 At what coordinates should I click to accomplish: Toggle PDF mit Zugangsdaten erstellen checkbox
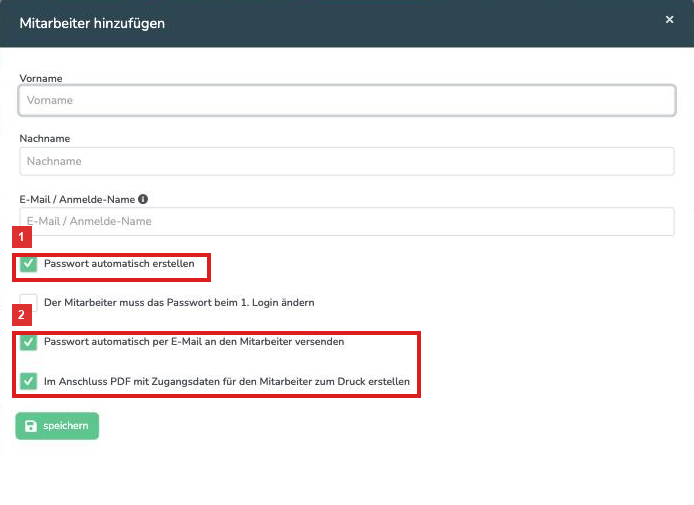(28, 381)
